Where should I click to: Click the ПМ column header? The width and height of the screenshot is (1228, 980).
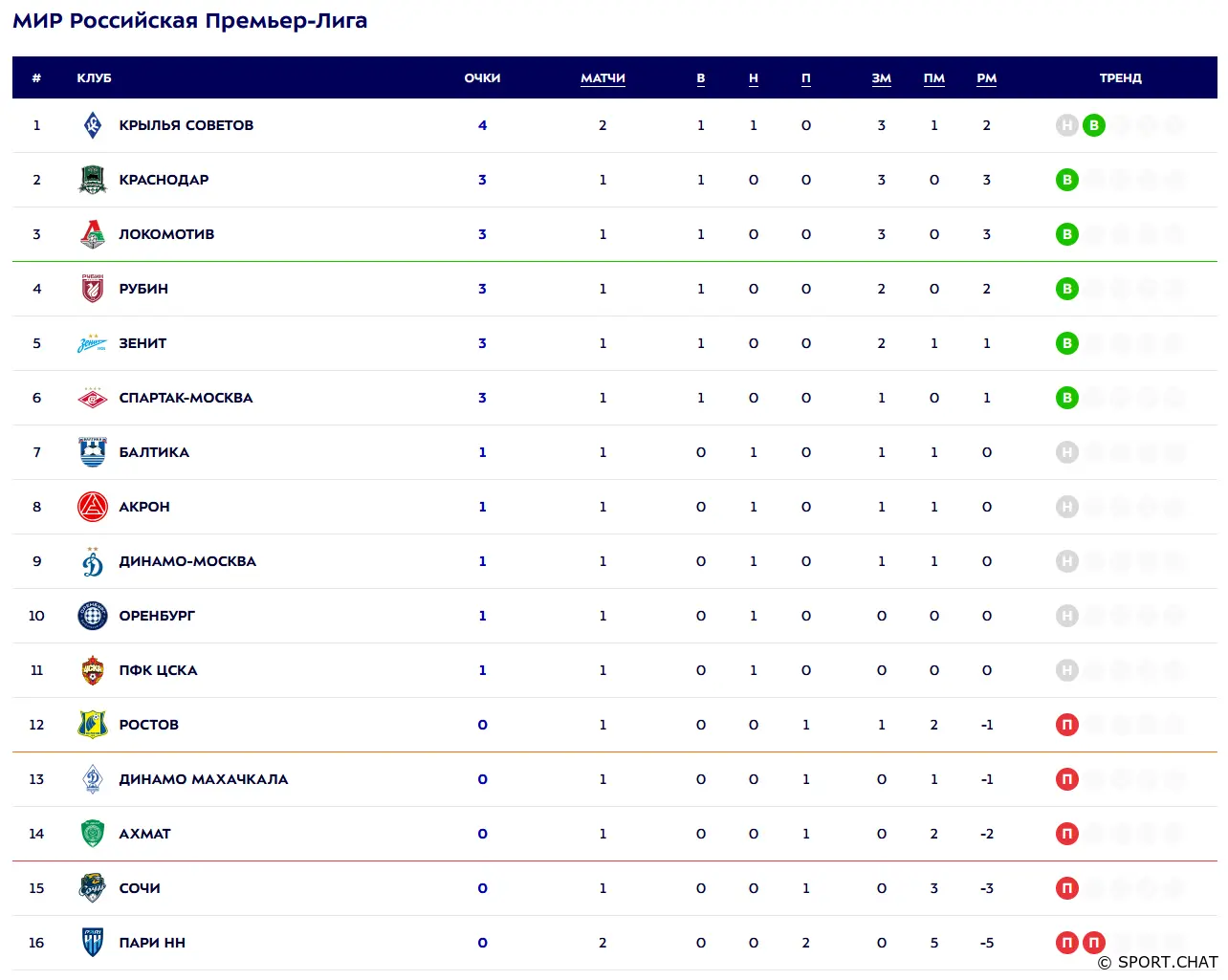[934, 78]
